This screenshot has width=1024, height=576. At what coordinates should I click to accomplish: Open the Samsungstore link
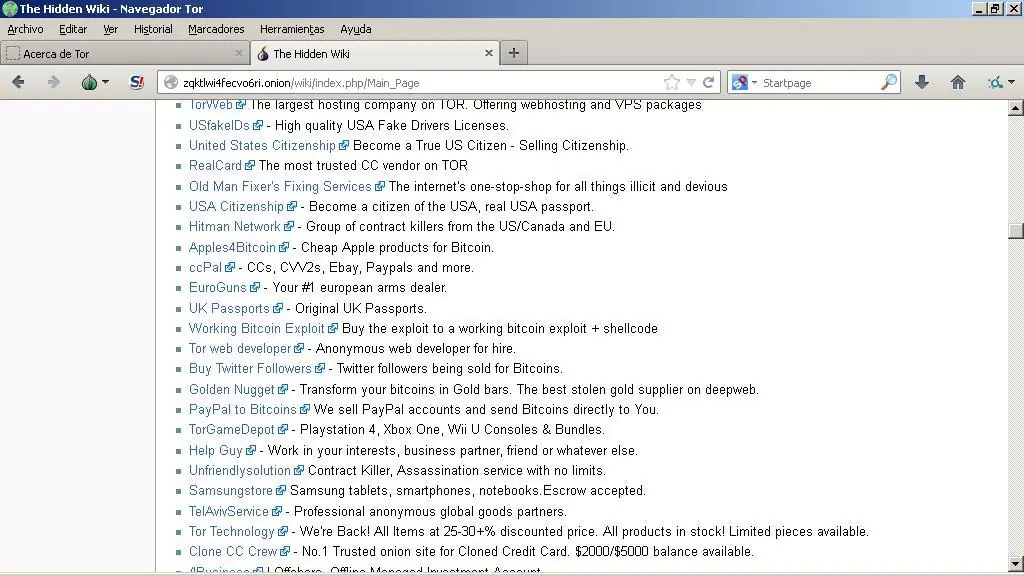click(231, 490)
